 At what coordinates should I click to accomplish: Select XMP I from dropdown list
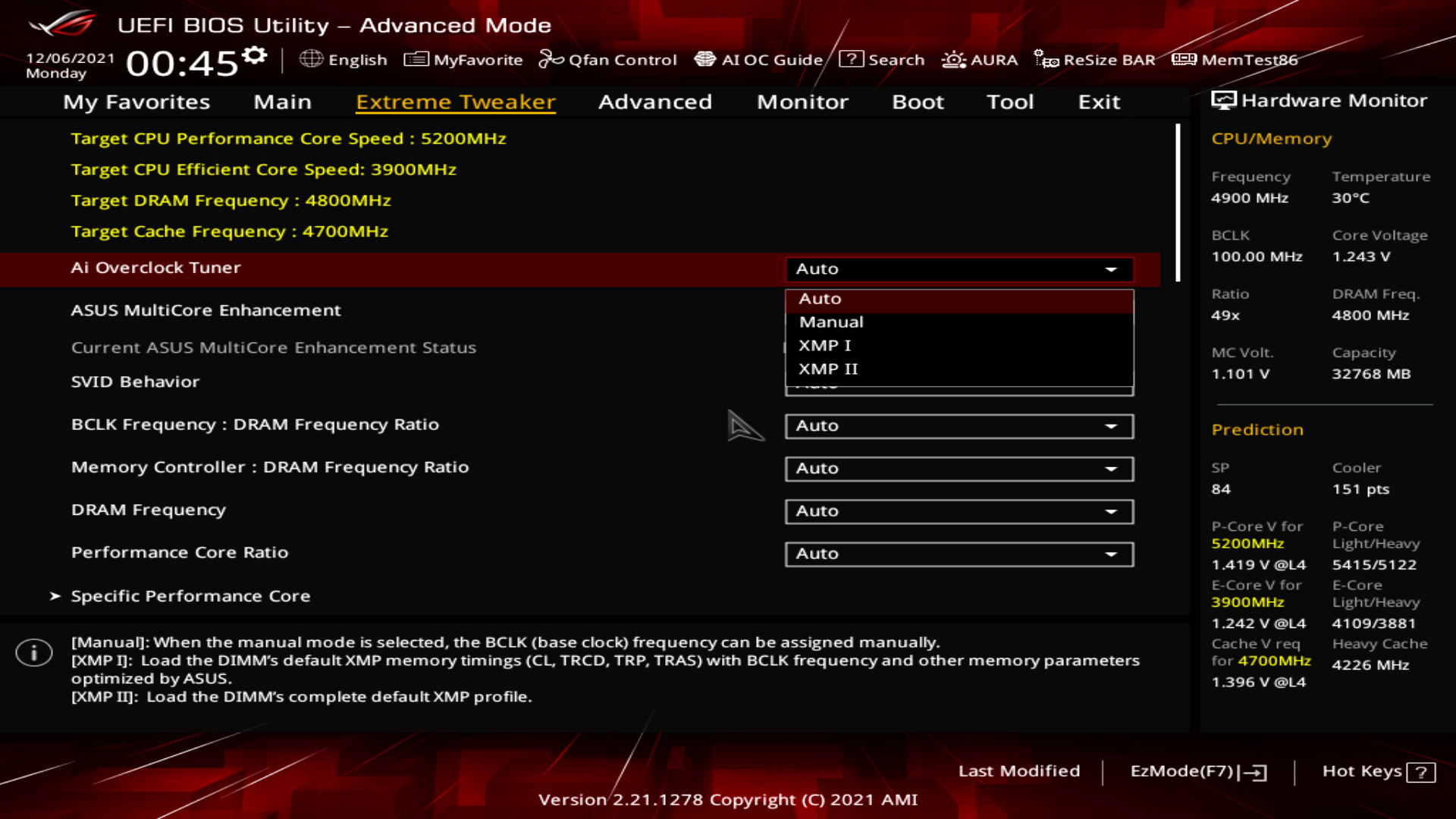pos(825,346)
